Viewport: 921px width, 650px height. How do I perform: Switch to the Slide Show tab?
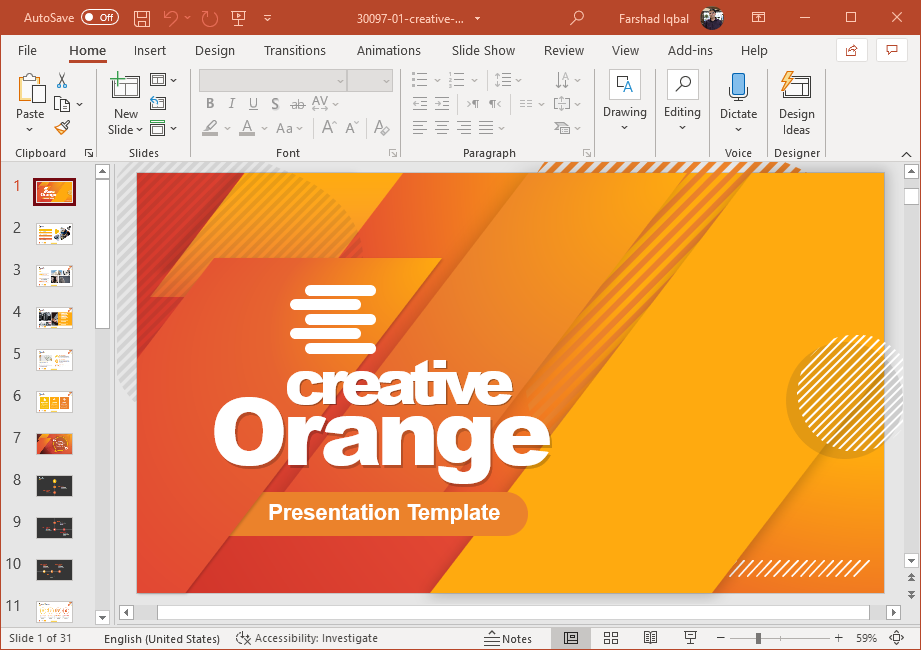pos(483,51)
